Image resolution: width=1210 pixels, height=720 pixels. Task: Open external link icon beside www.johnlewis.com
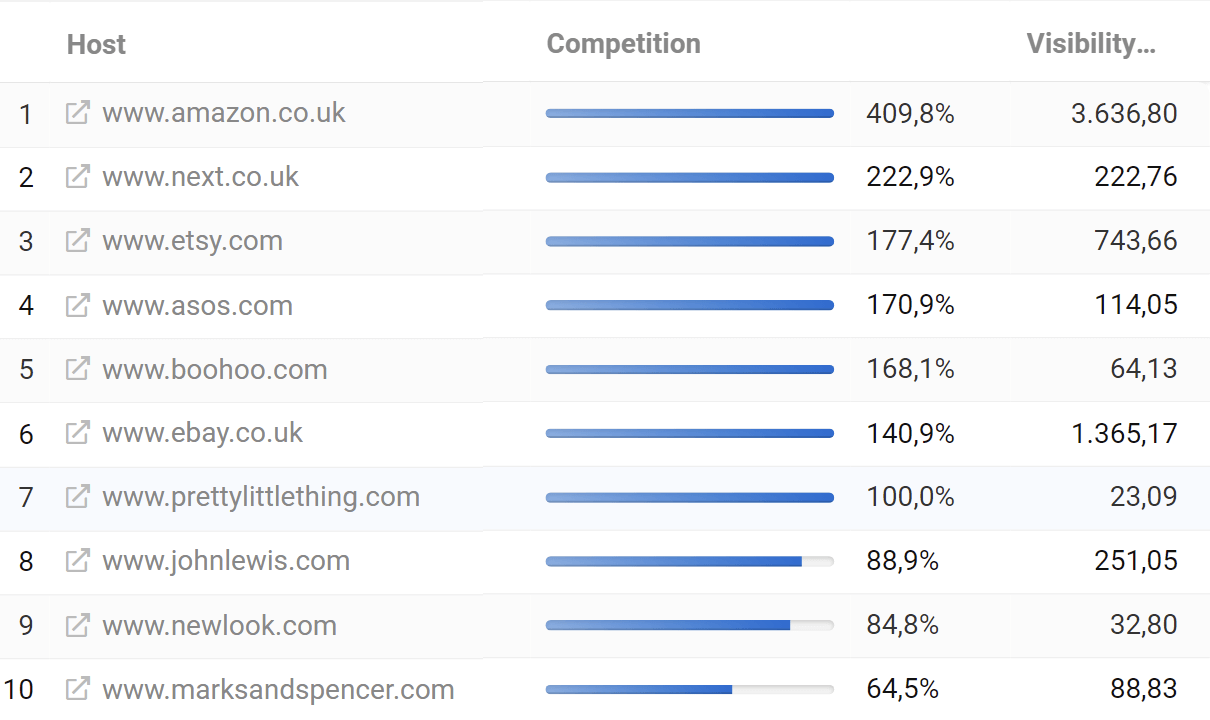click(77, 561)
